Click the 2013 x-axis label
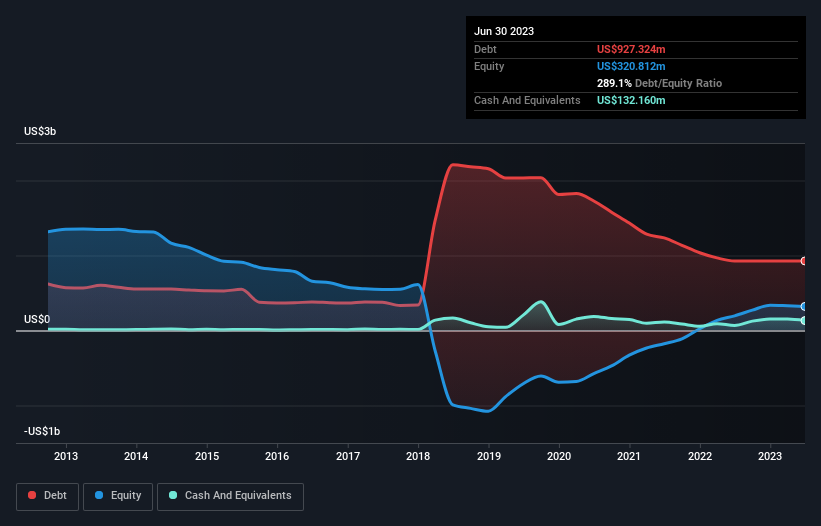821x526 pixels. [66, 456]
